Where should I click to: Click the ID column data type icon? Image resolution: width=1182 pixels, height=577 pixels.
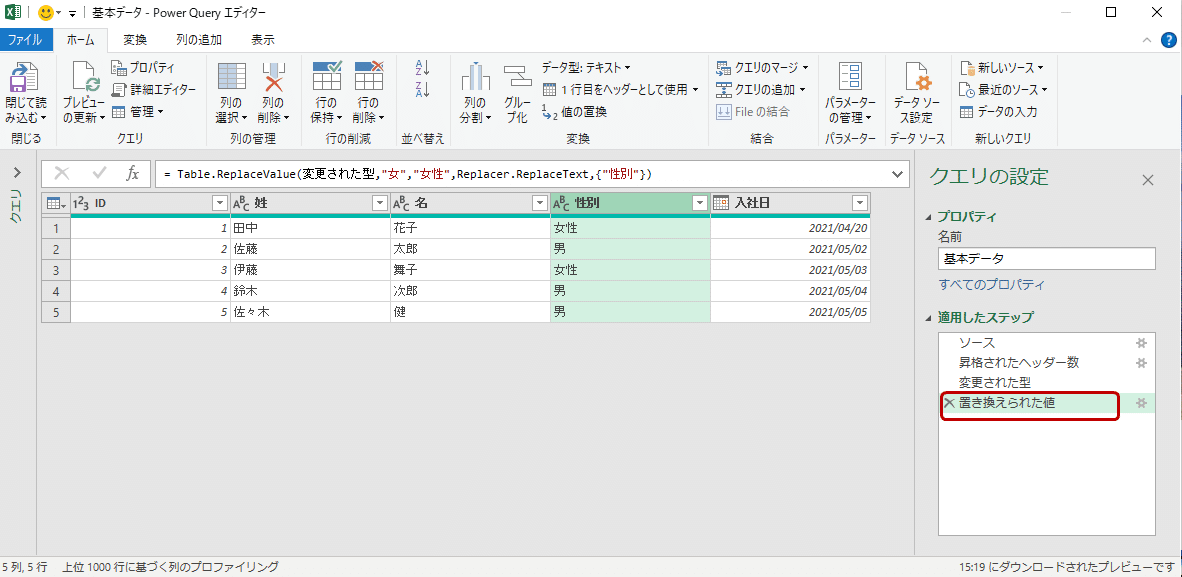pyautogui.click(x=81, y=203)
